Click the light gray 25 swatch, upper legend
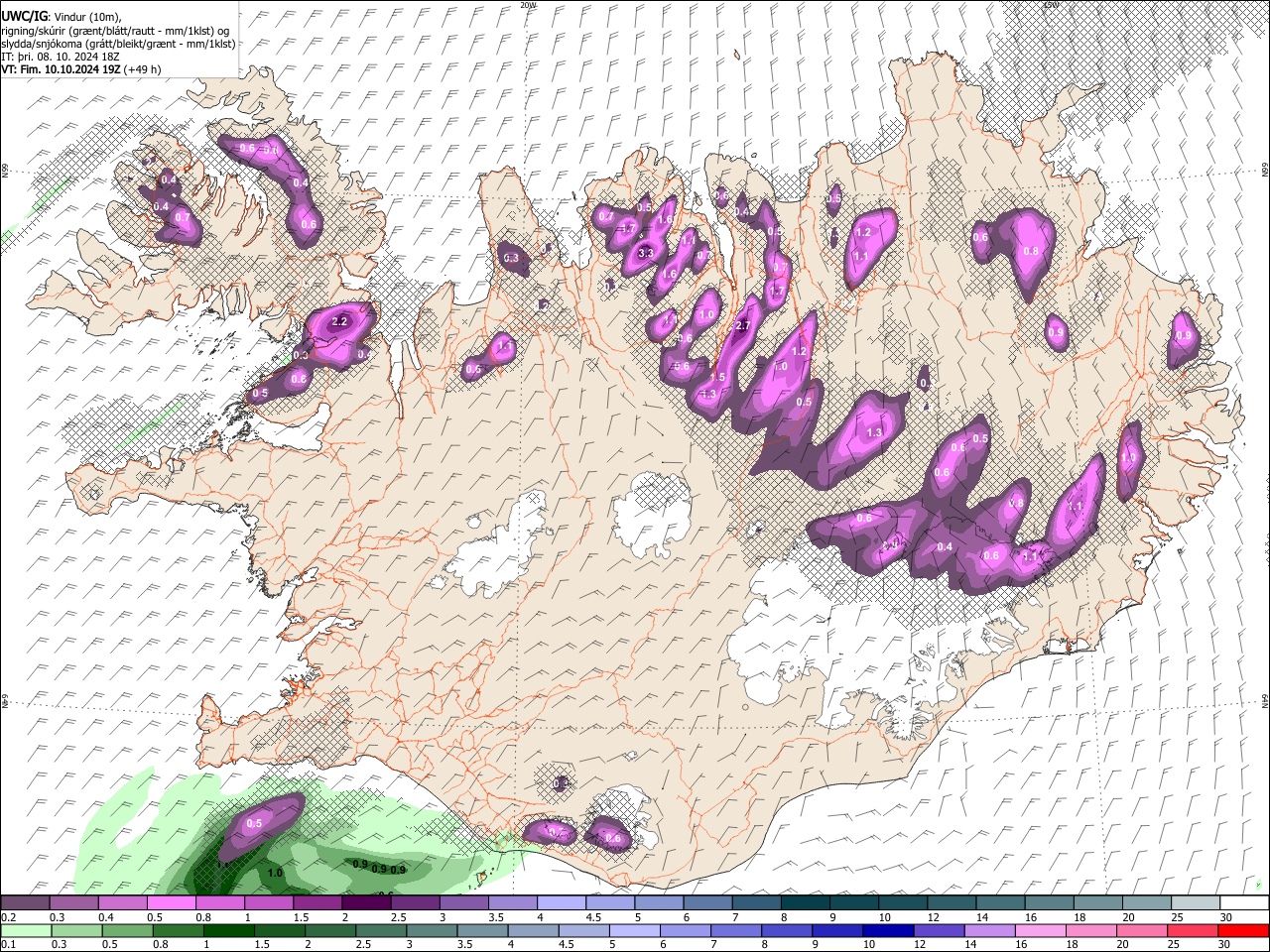Viewport: 1270px width, 952px height. pos(1197,903)
